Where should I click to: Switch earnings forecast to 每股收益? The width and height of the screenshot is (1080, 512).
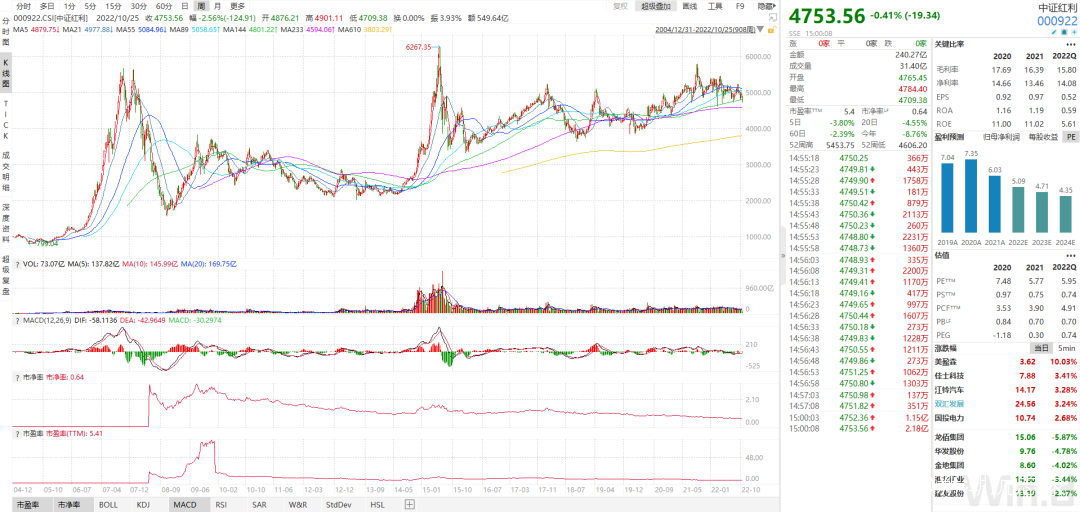[1041, 137]
